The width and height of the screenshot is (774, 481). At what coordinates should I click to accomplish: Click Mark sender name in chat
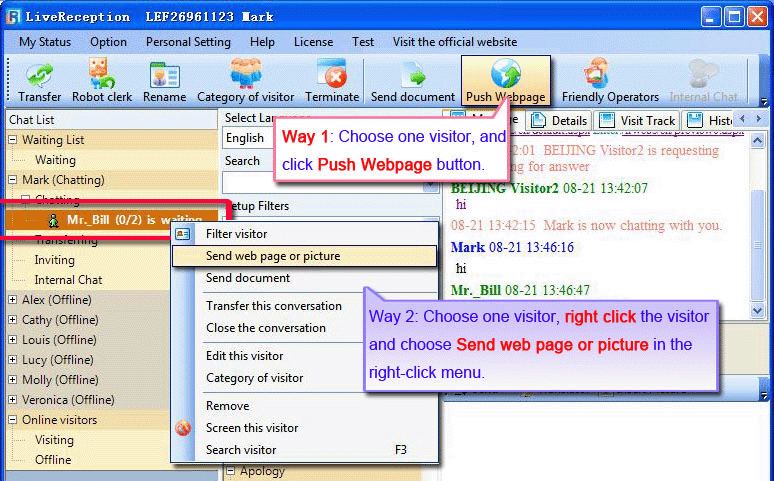[x=467, y=247]
